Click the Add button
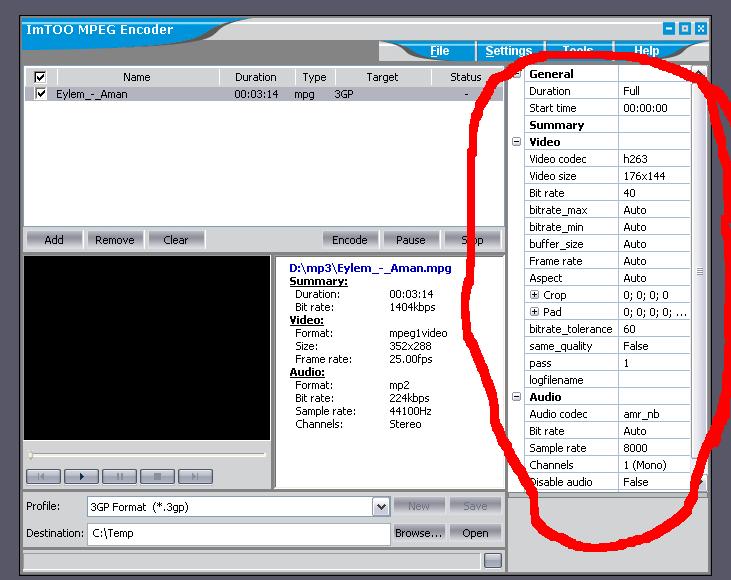The width and height of the screenshot is (731, 580). click(x=54, y=240)
